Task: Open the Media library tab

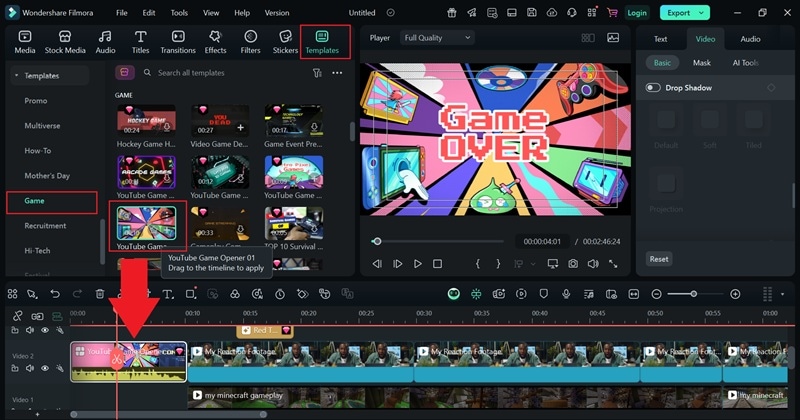Action: 24,42
